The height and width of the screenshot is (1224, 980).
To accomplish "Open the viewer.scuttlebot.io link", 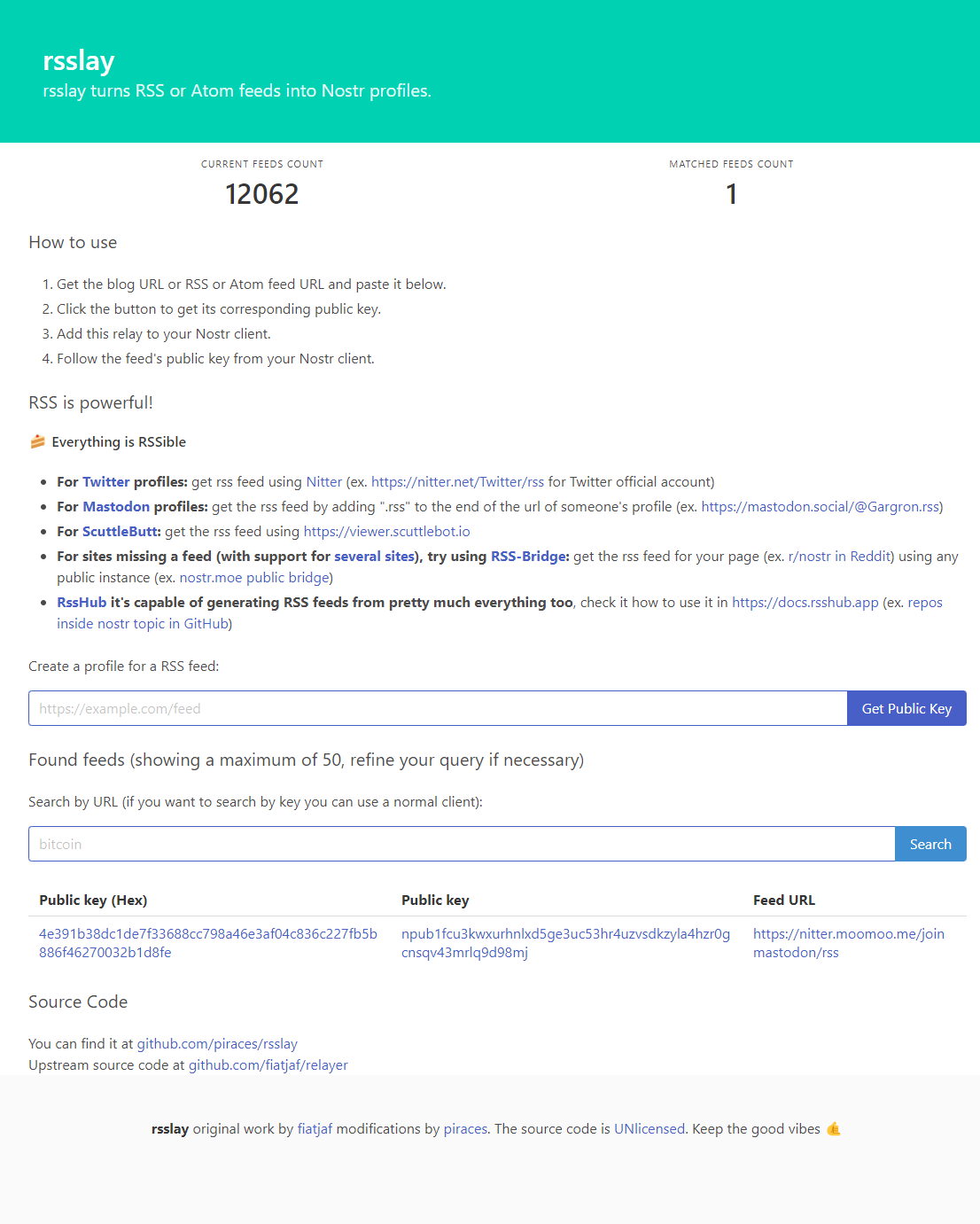I will (387, 532).
